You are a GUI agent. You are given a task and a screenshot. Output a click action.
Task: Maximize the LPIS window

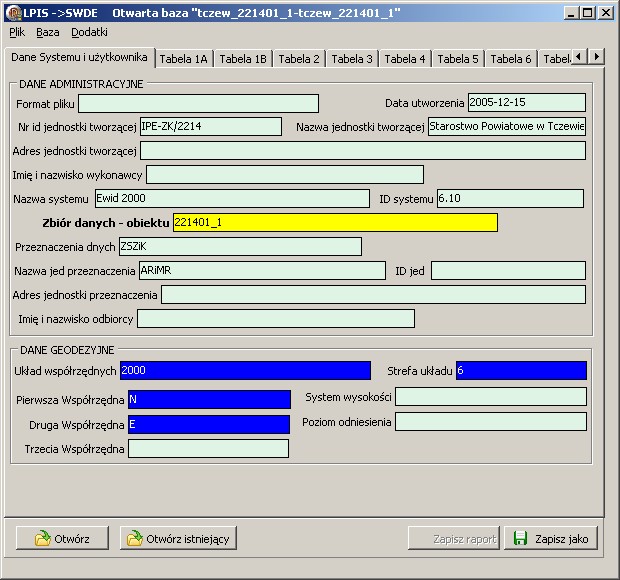[588, 13]
